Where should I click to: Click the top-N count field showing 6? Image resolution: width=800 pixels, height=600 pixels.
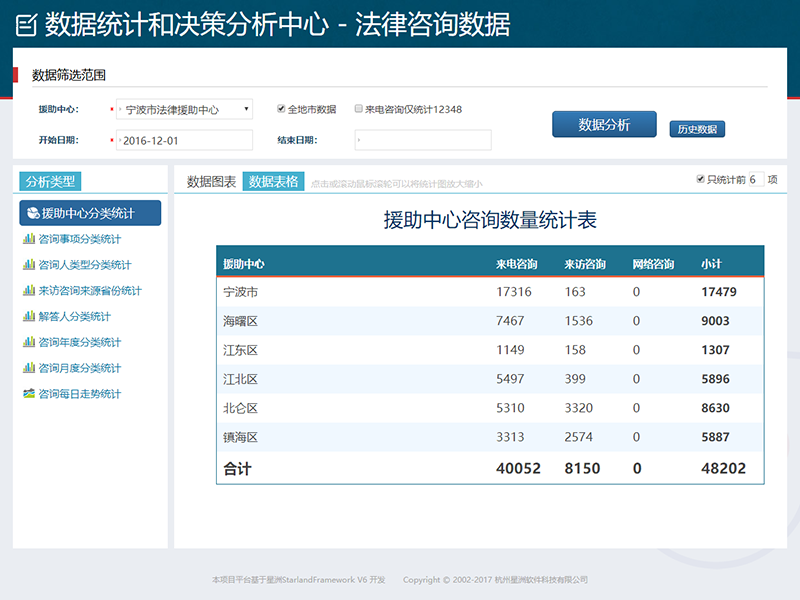(756, 179)
